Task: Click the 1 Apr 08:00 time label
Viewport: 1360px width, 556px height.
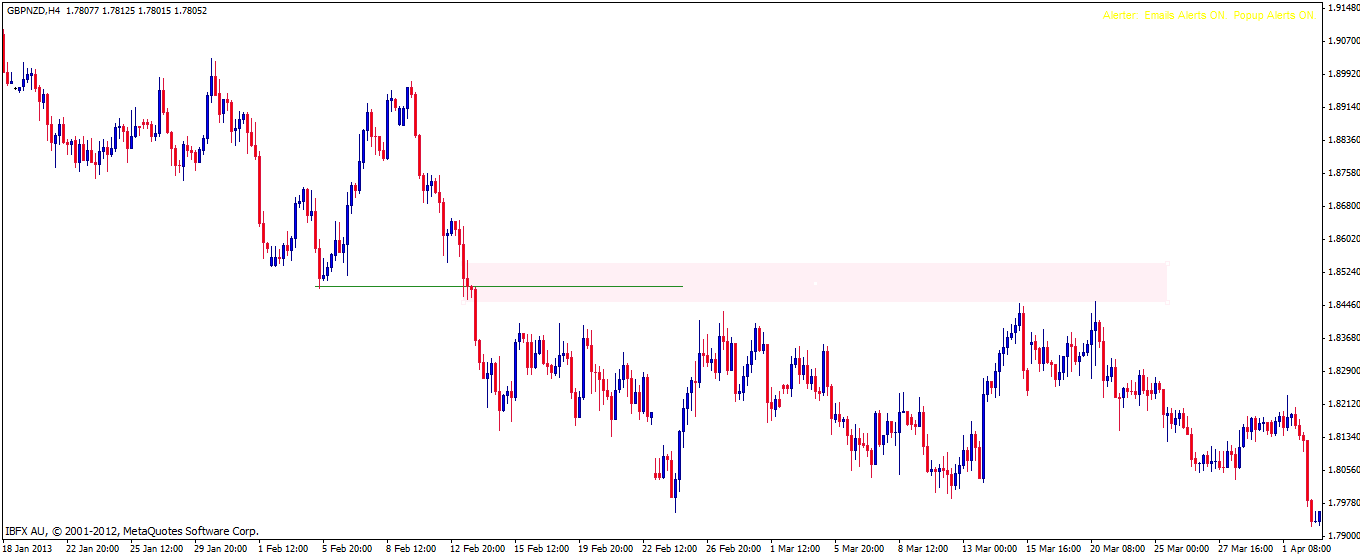Action: pos(1306,548)
